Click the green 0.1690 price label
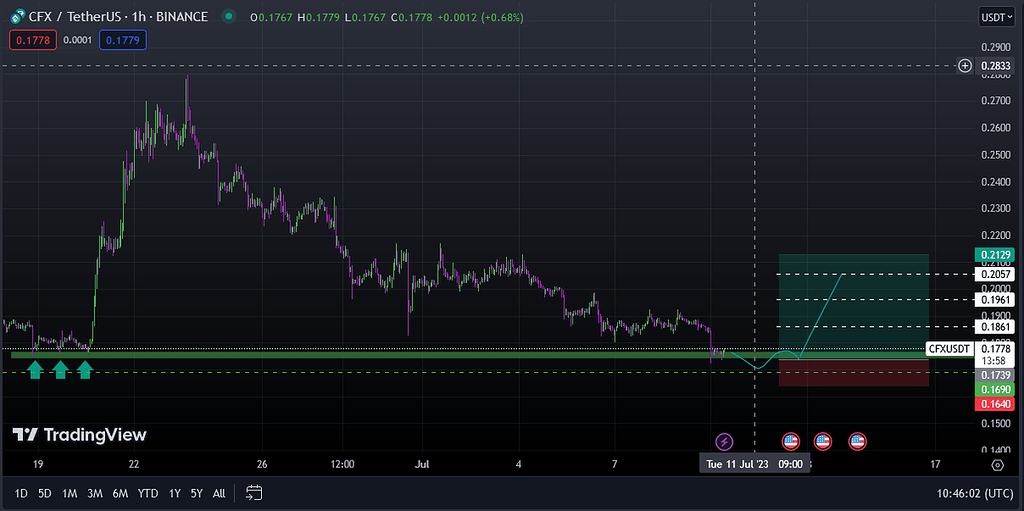1024x511 pixels. (x=995, y=389)
